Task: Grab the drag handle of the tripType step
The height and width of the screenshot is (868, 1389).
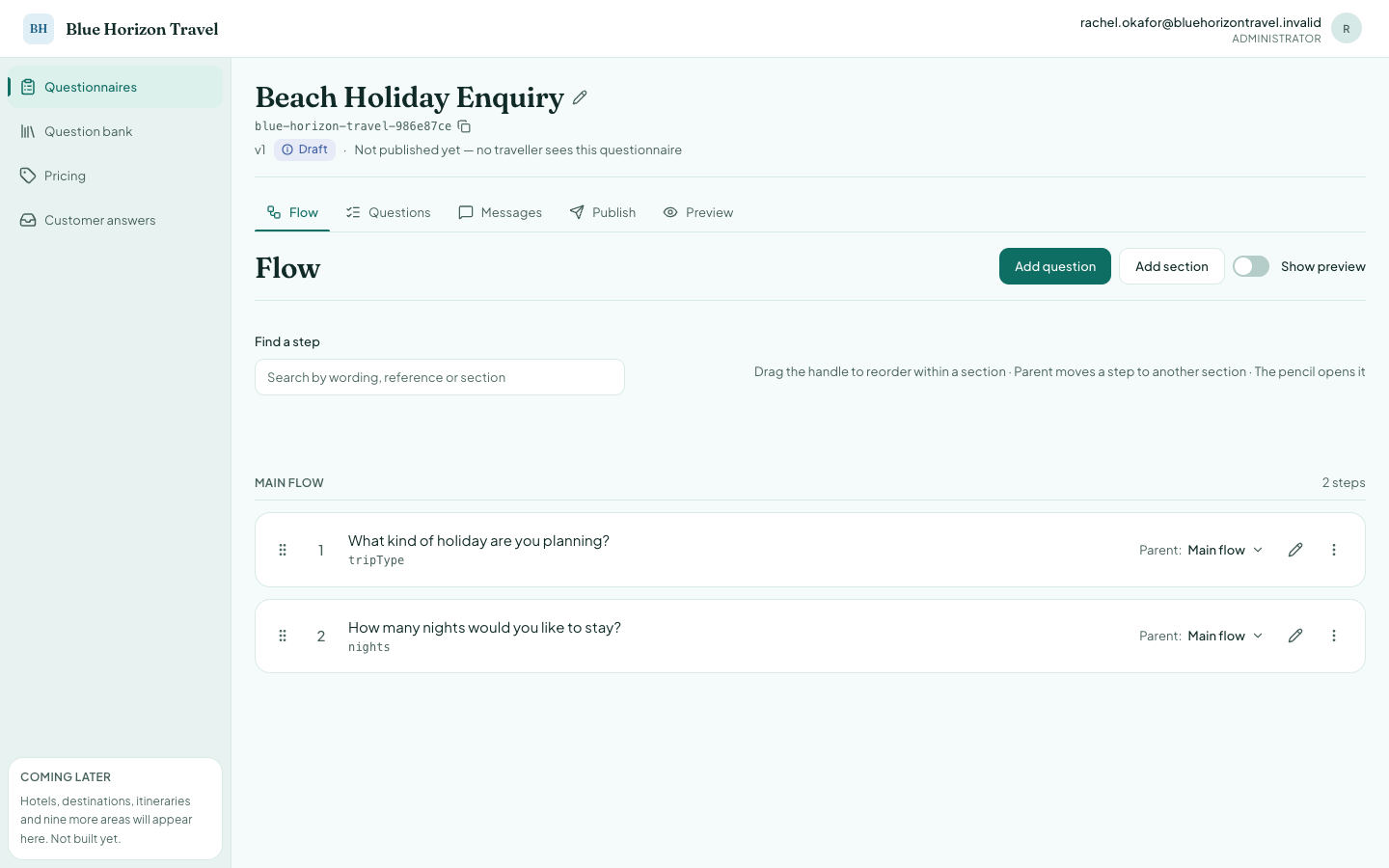Action: pyautogui.click(x=283, y=550)
